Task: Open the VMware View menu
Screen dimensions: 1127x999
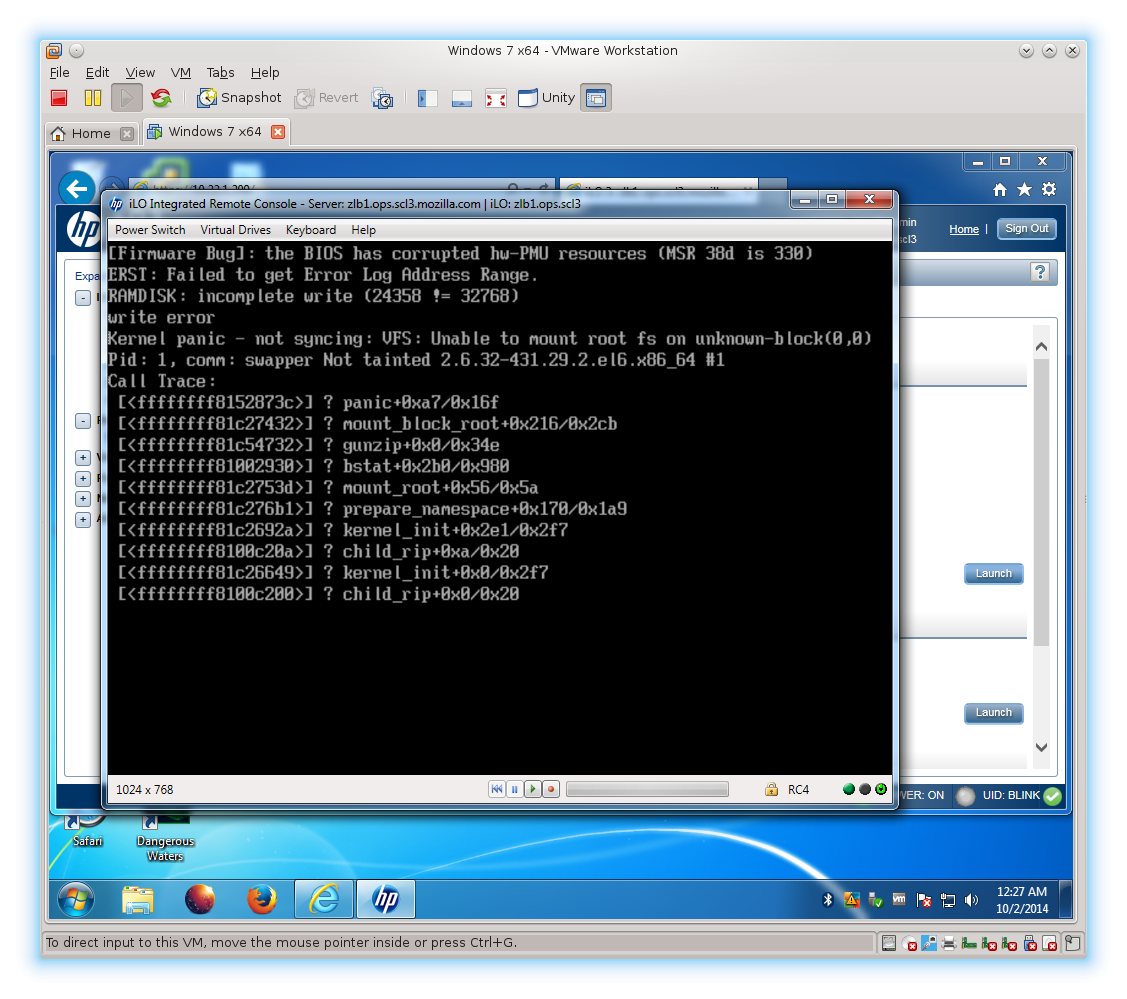Action: click(140, 73)
